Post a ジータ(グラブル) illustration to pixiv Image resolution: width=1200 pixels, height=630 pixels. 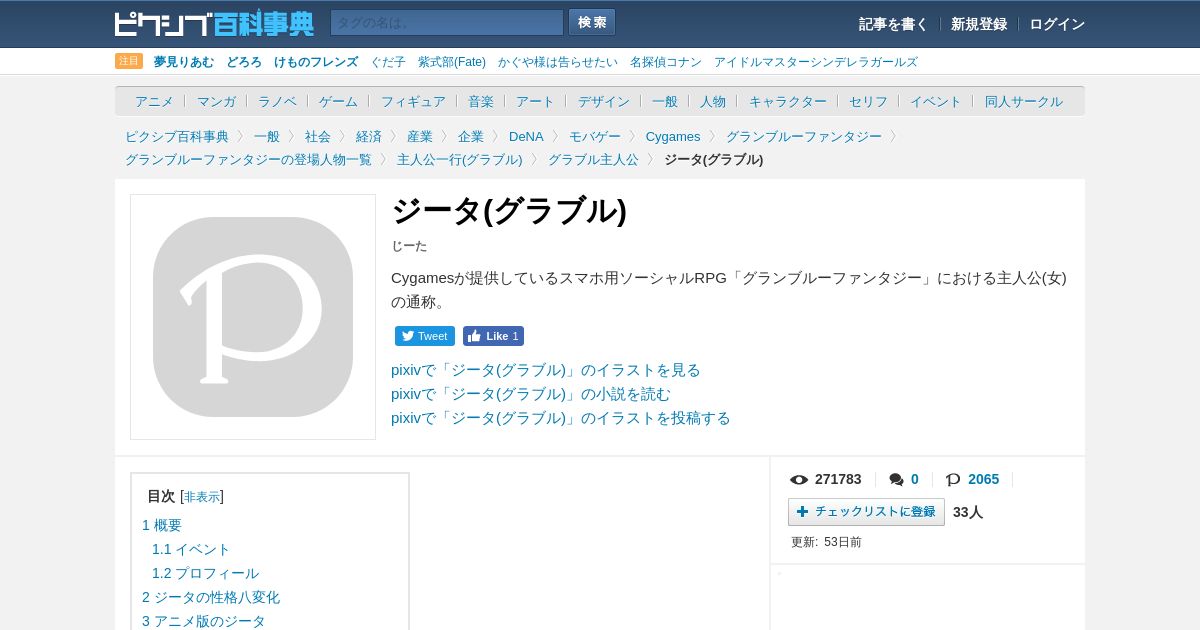[561, 418]
